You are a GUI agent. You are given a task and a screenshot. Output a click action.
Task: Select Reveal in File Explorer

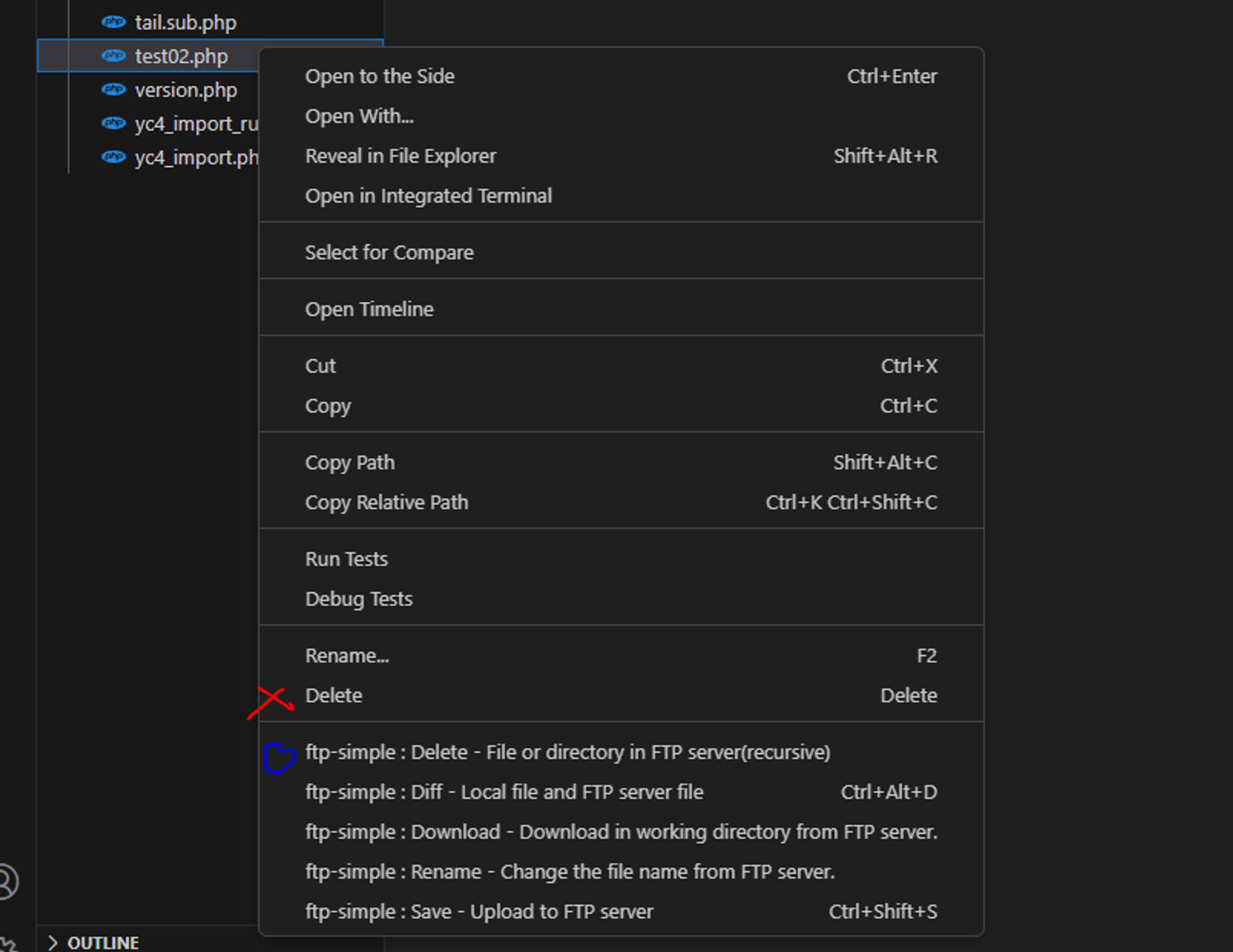[401, 157]
